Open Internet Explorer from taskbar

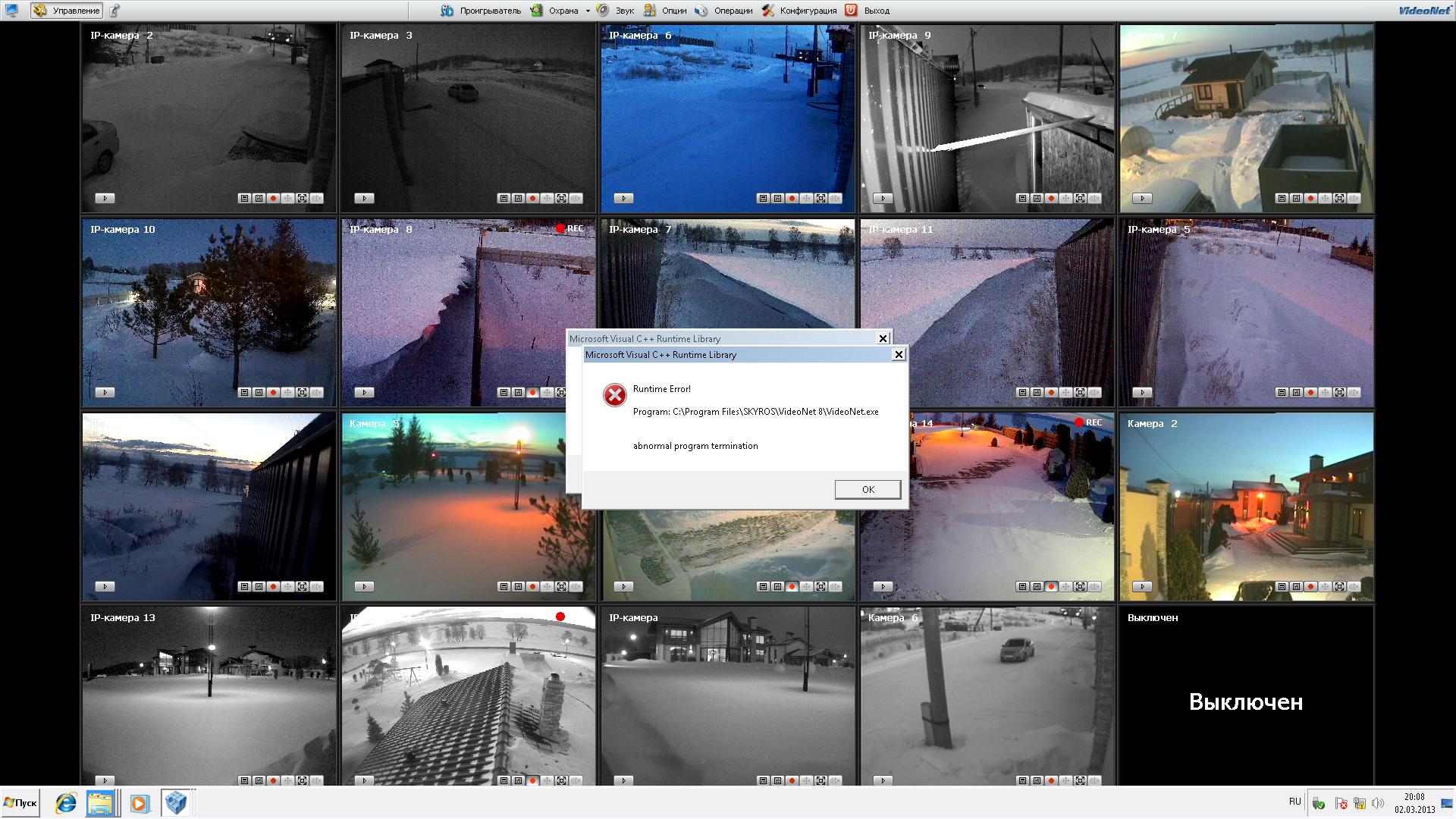tap(66, 802)
